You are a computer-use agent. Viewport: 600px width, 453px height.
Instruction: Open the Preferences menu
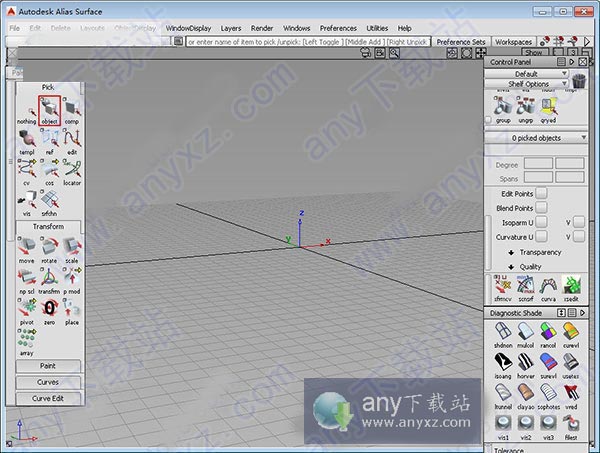[338, 28]
